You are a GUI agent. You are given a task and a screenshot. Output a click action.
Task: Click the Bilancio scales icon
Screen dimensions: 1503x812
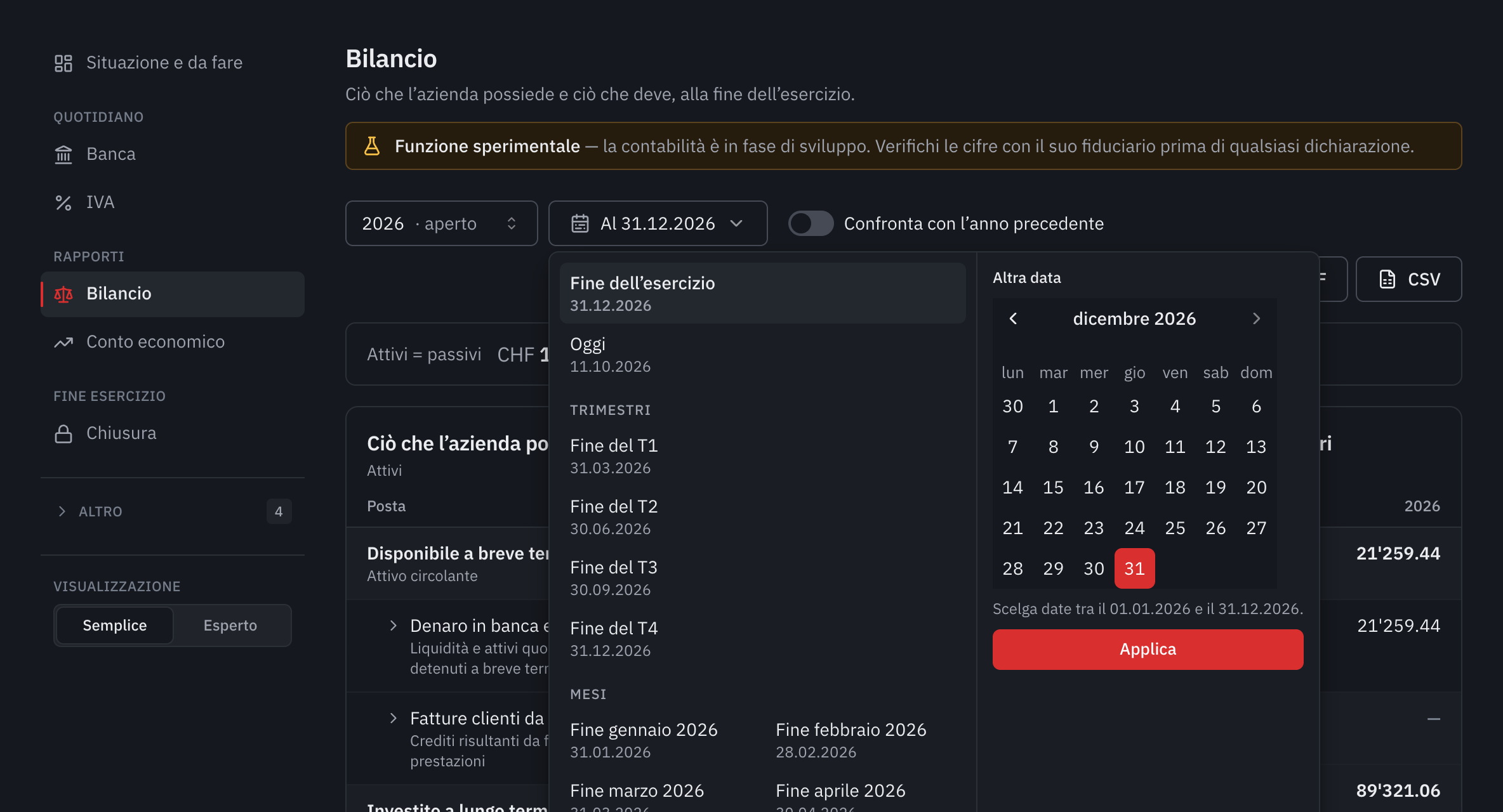(63, 294)
